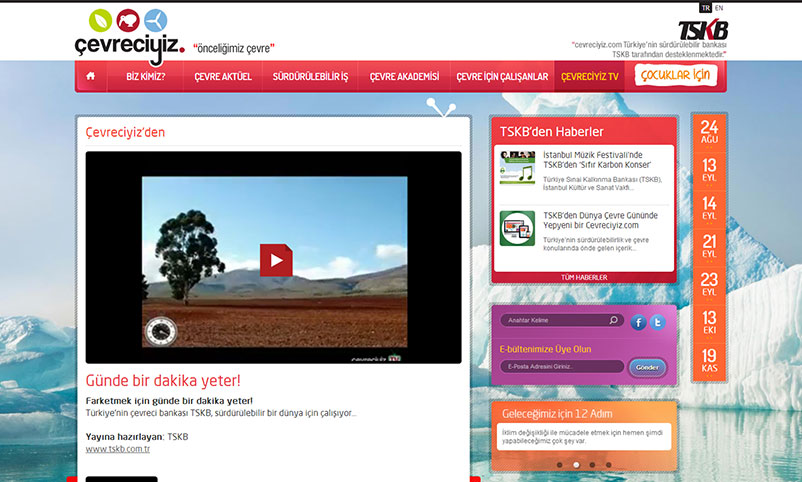The image size is (802, 482).
Task: Click the home icon in navigation bar
Action: click(x=91, y=76)
